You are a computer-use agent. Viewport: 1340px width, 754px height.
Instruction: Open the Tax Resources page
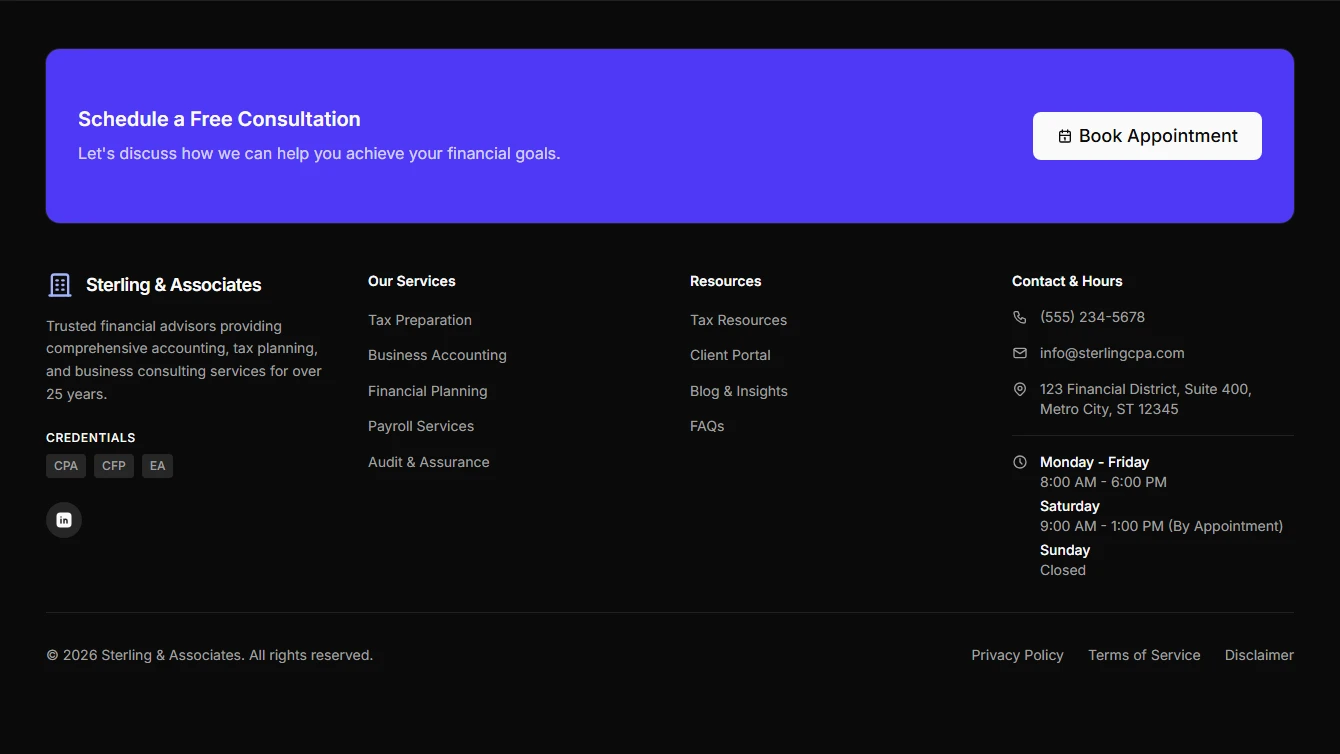point(738,320)
